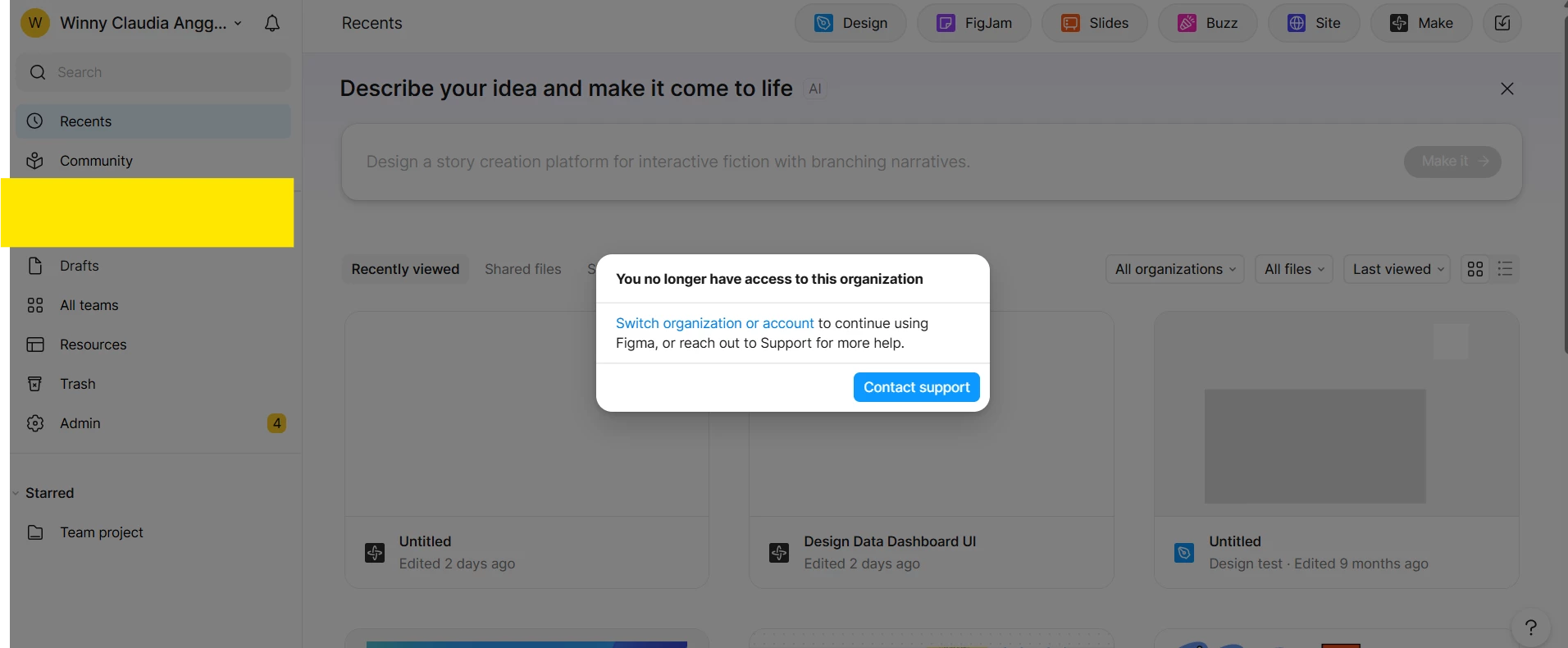Click the "Edited 2 days ago" text under Design Data Dashboard UI
Viewport: 1568px width, 648px height.
click(862, 564)
